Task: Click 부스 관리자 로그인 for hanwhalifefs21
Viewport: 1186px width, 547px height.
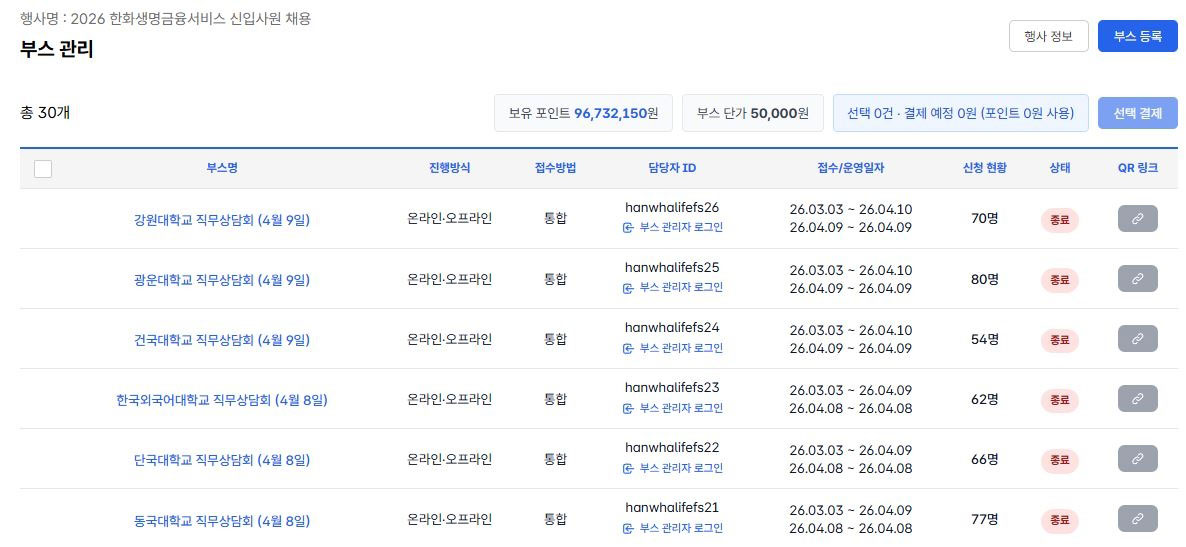Action: coord(680,528)
